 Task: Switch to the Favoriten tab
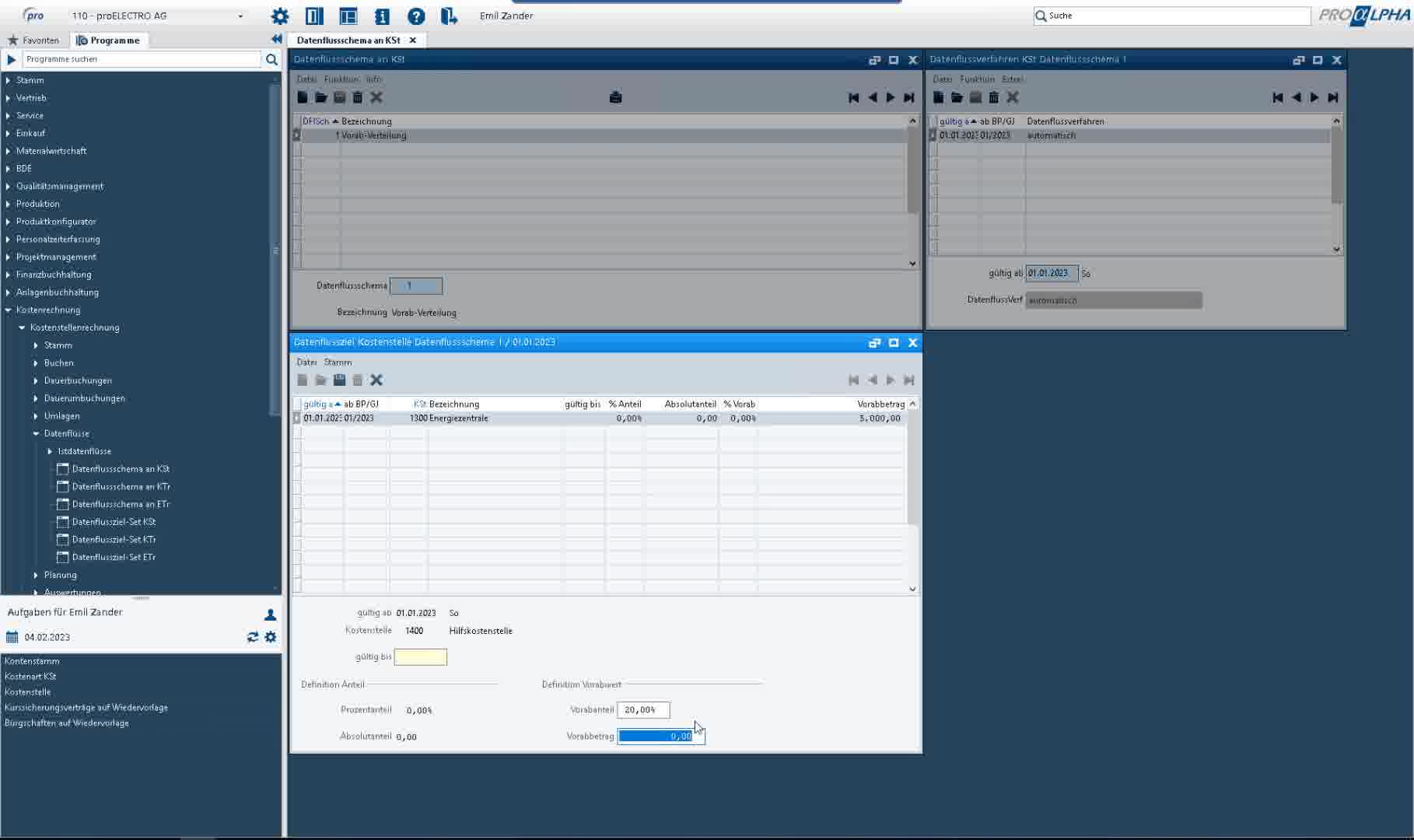pyautogui.click(x=33, y=40)
